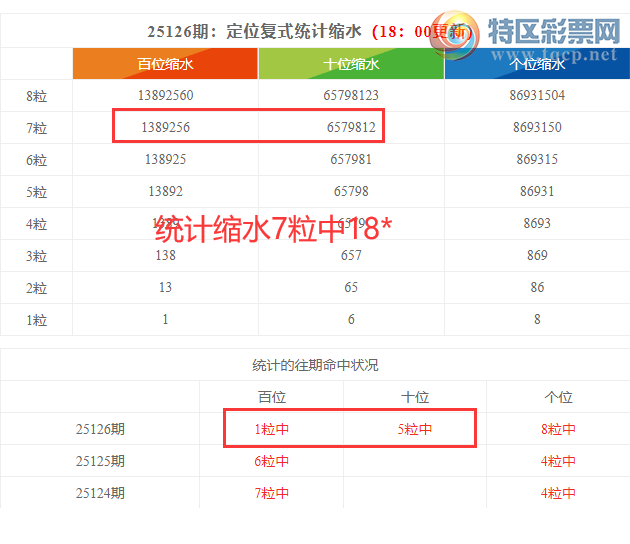630x544 pixels.
Task: Click 百位缩水 value 1 in 1粒 row
Action: 165,319
